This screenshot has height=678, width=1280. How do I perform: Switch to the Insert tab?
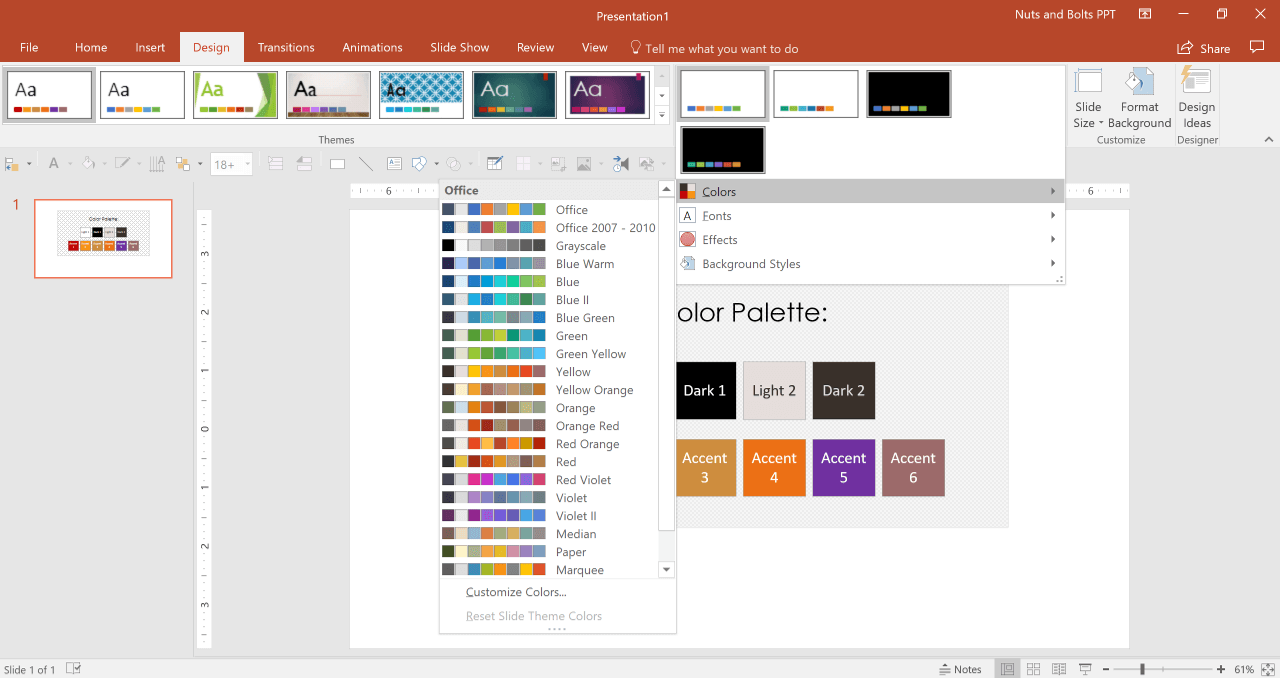[x=150, y=47]
